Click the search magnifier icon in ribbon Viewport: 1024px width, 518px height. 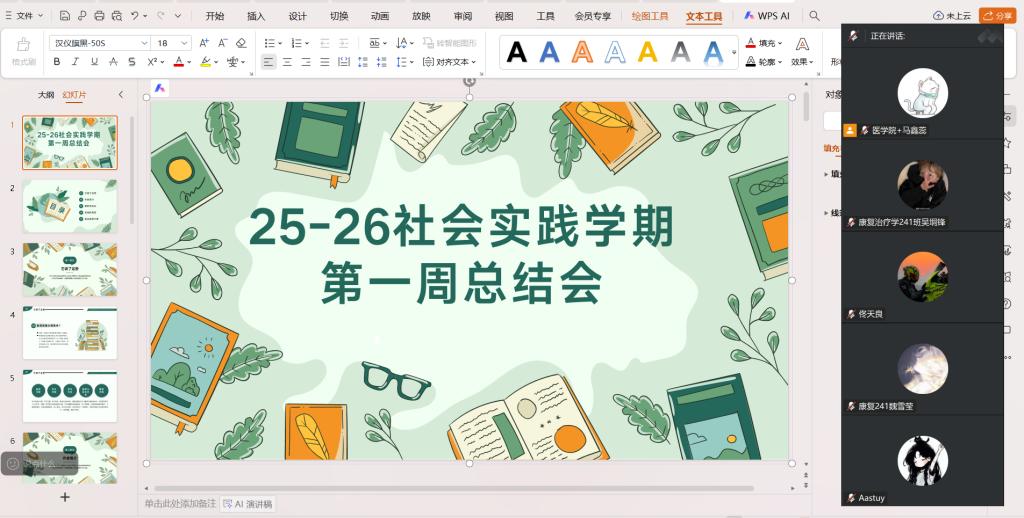[x=815, y=16]
